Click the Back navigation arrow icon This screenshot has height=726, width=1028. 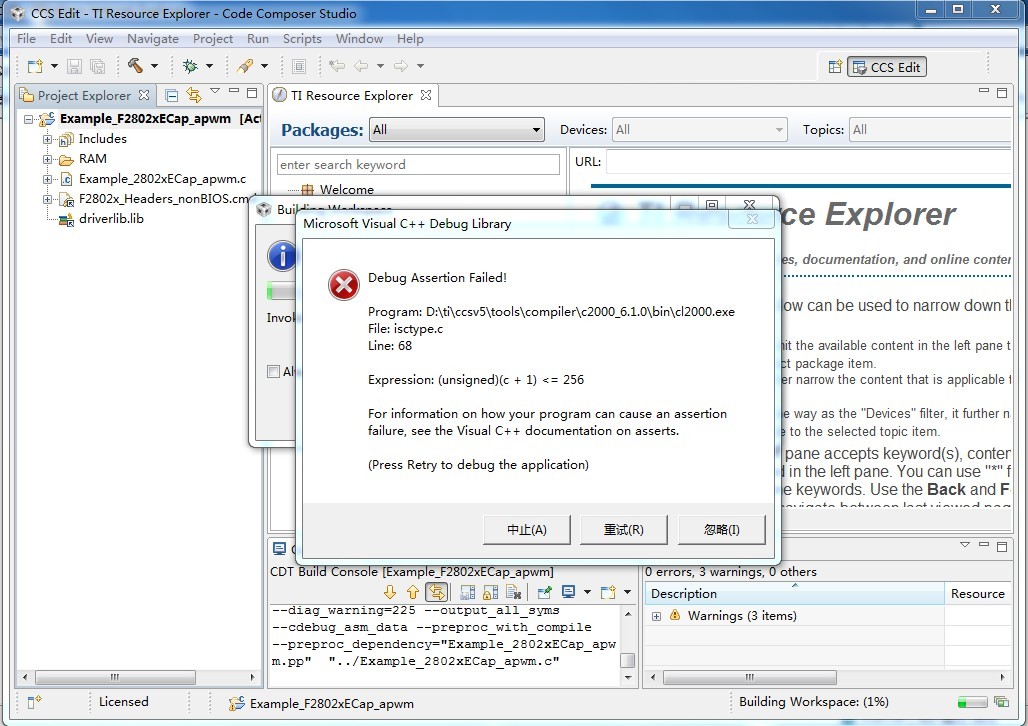pos(361,66)
